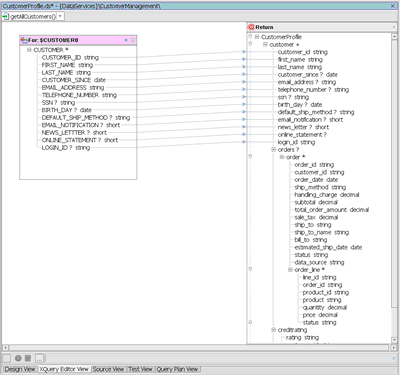Viewport: 400px width, 375px height.
Task: Click the Return panel vertical scrollbar thumb
Action: pos(394,173)
